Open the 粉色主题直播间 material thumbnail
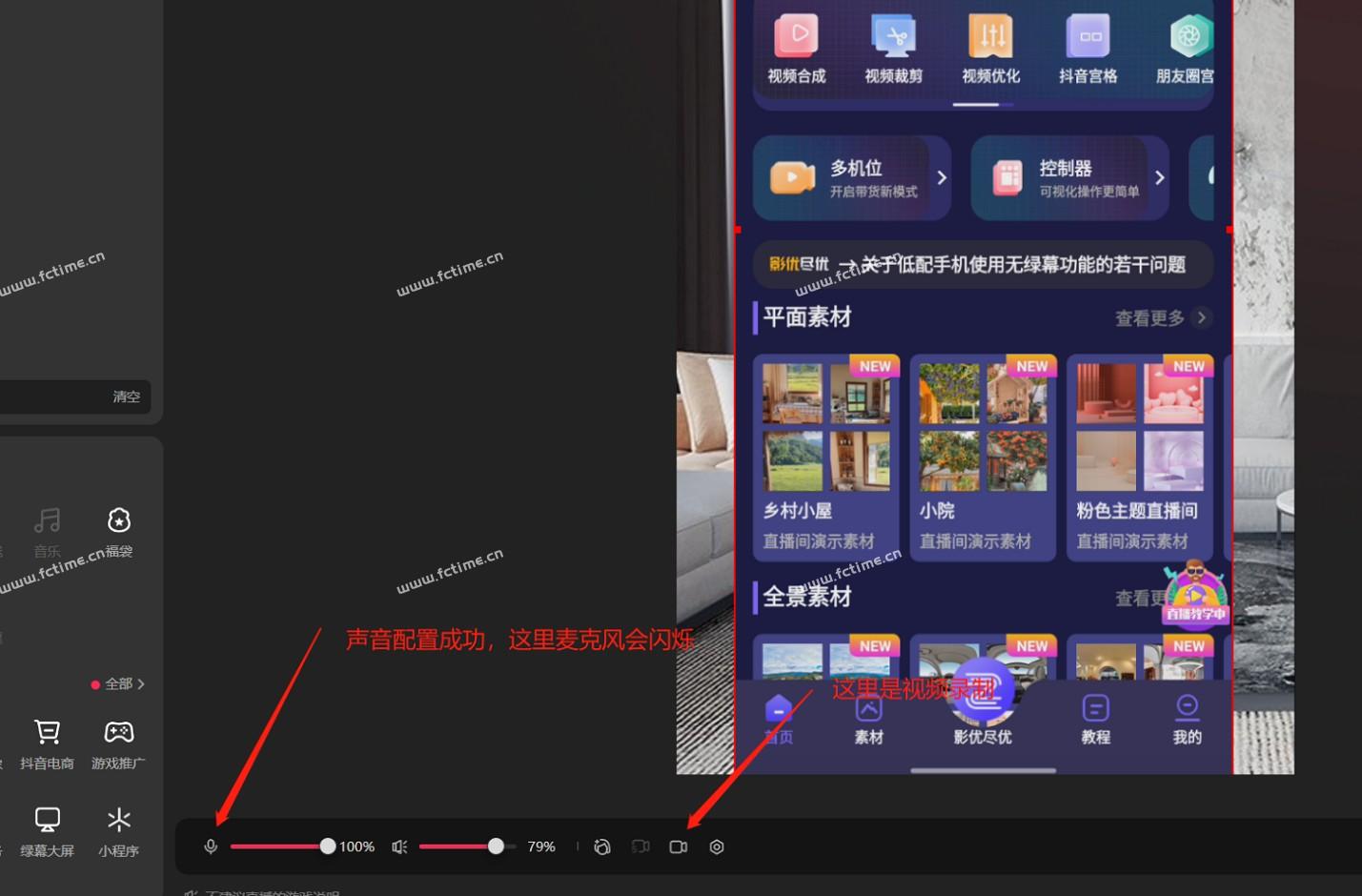 1140,458
